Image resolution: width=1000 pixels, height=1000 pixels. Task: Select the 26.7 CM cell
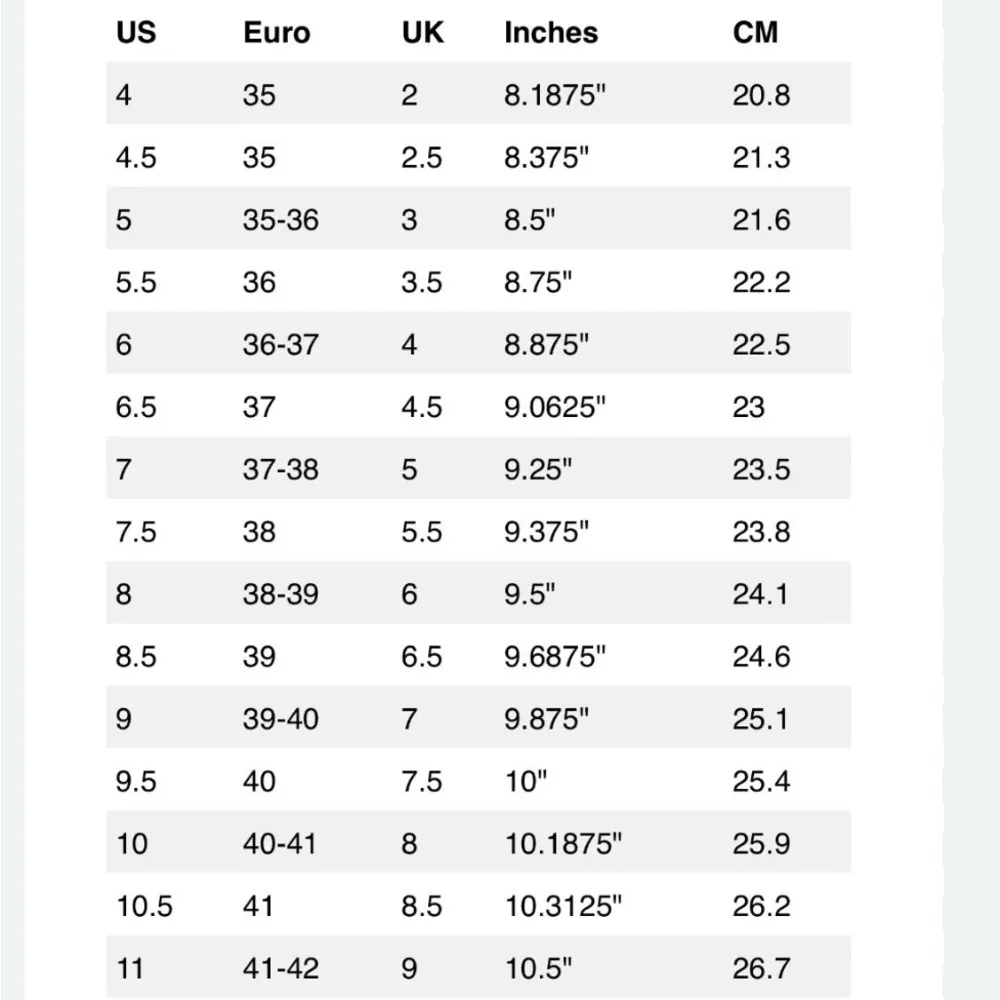point(761,968)
